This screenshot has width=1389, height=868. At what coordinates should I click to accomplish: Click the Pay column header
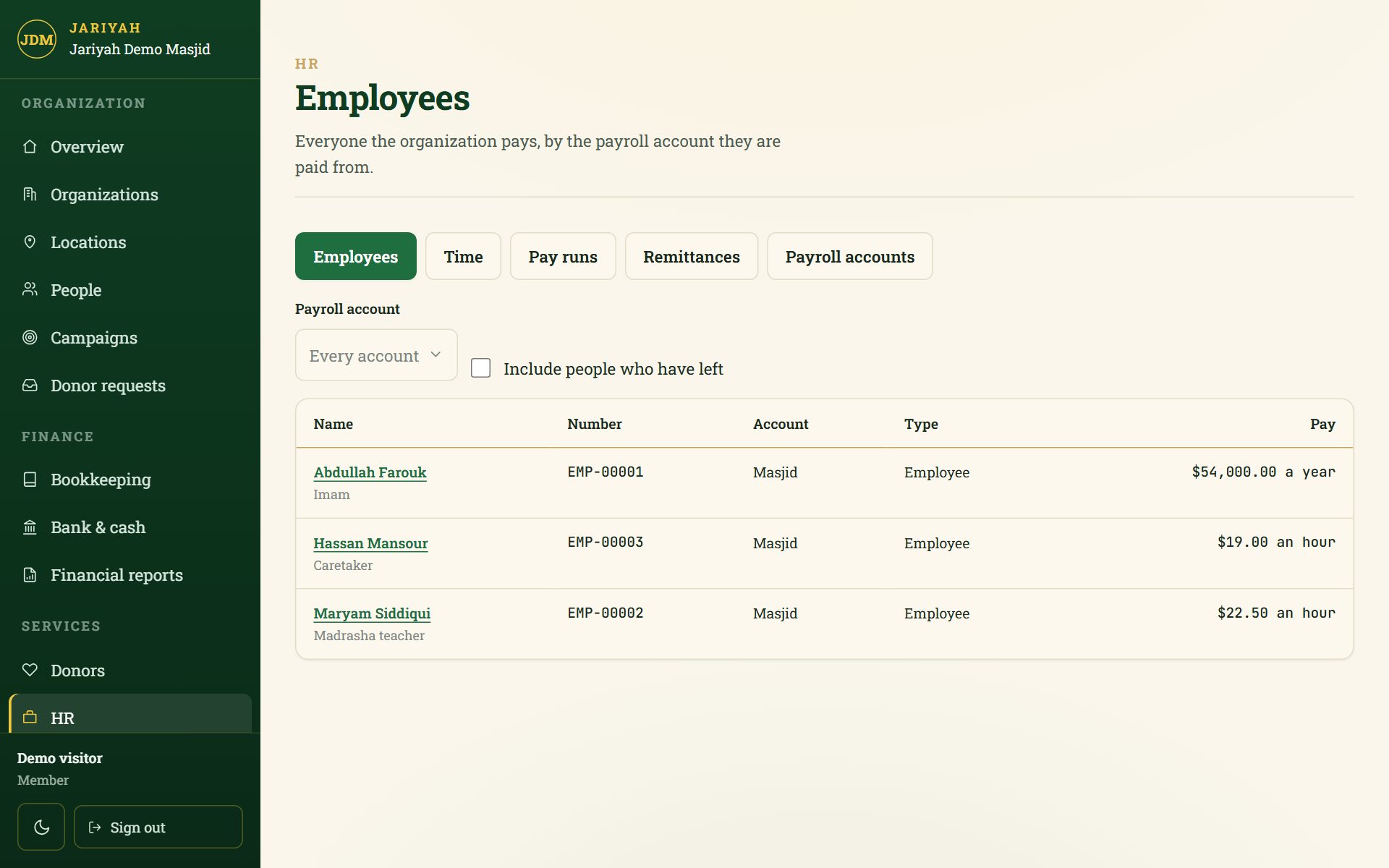pyautogui.click(x=1322, y=424)
